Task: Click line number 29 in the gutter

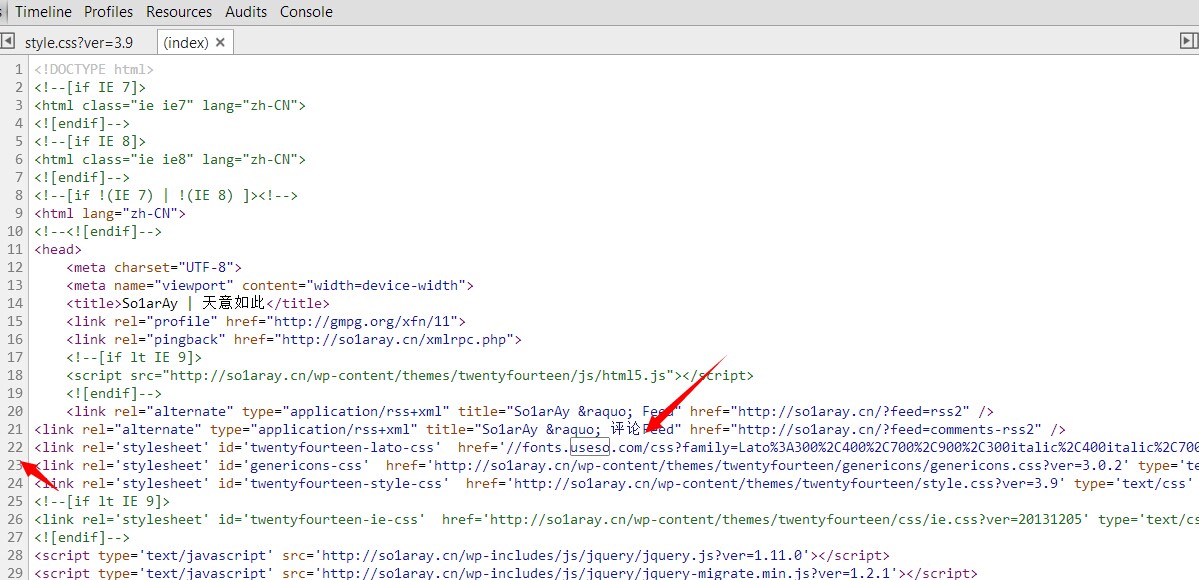Action: pyautogui.click(x=15, y=574)
